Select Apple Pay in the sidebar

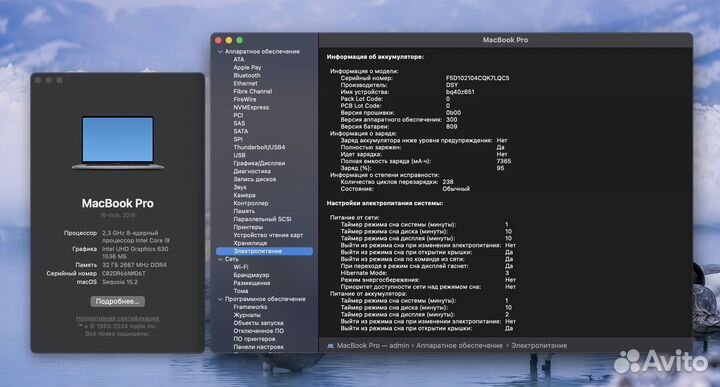coord(247,67)
